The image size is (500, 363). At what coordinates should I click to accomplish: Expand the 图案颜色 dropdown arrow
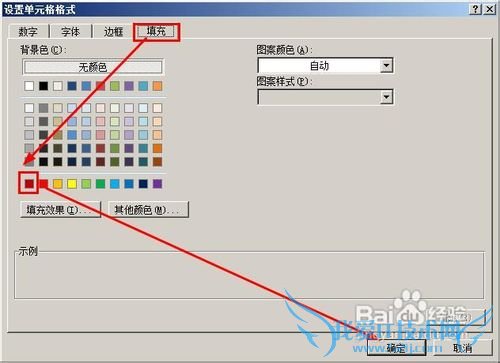386,66
